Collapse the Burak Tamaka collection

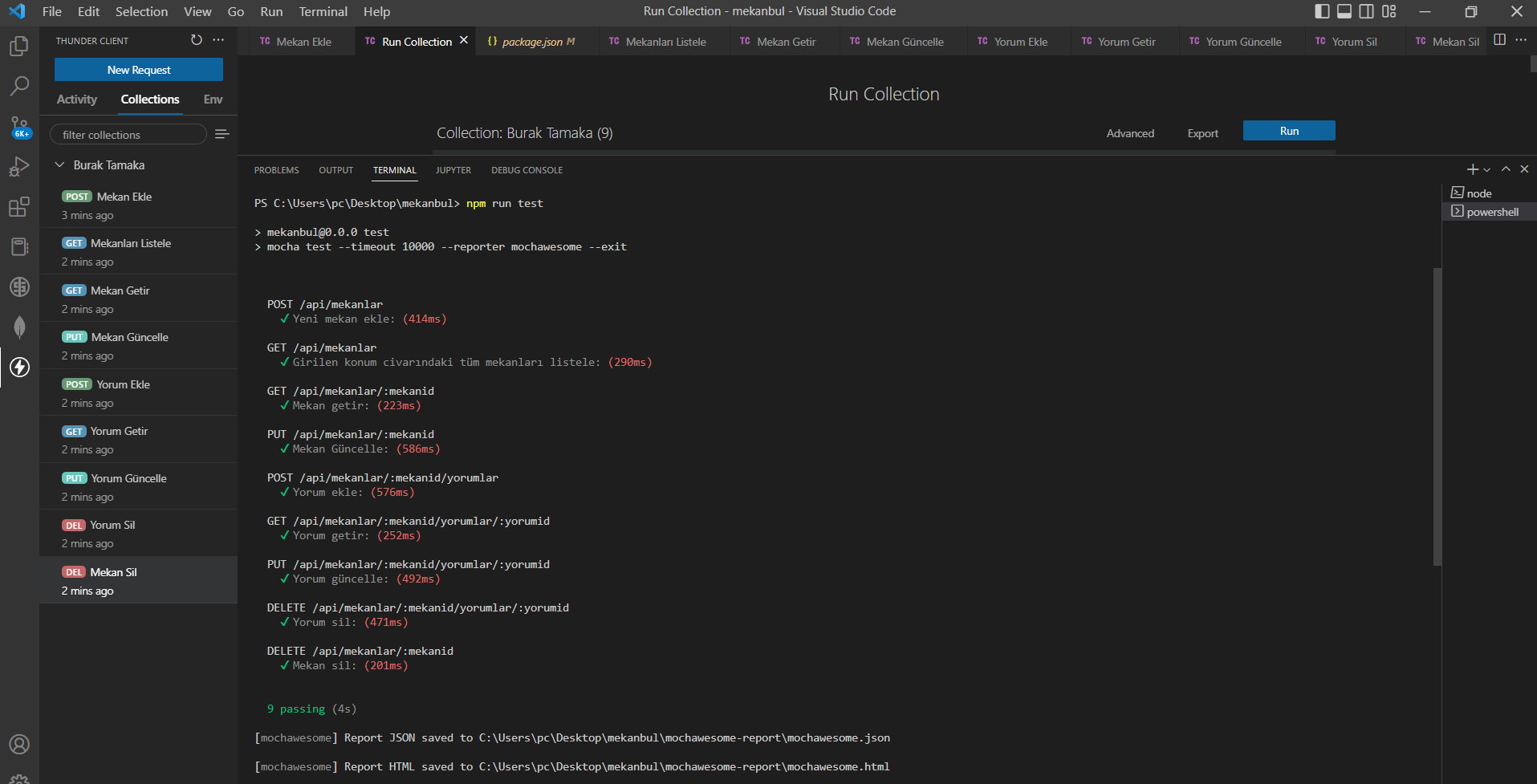coord(59,165)
